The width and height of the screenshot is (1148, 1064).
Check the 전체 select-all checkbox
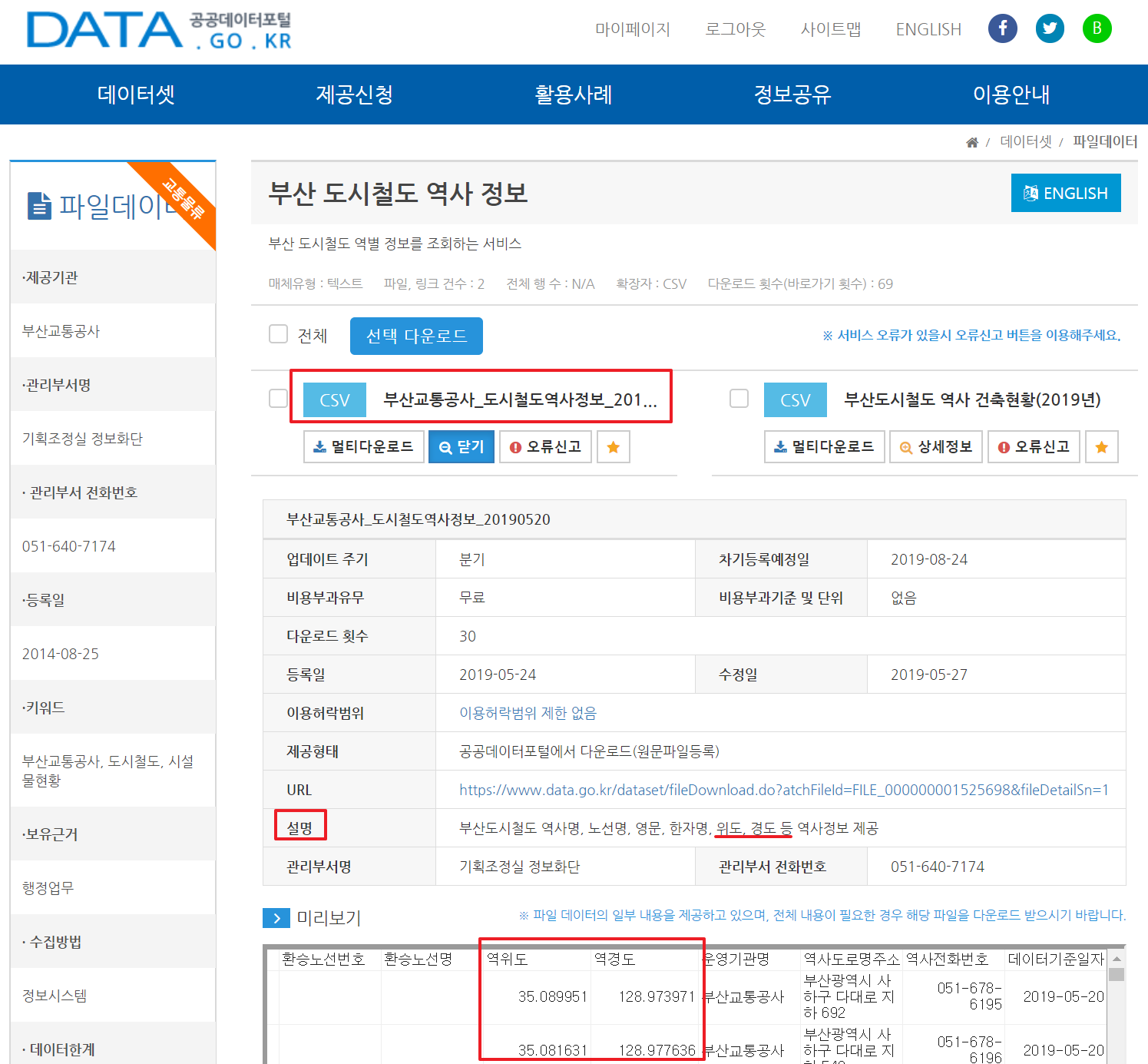coord(278,334)
